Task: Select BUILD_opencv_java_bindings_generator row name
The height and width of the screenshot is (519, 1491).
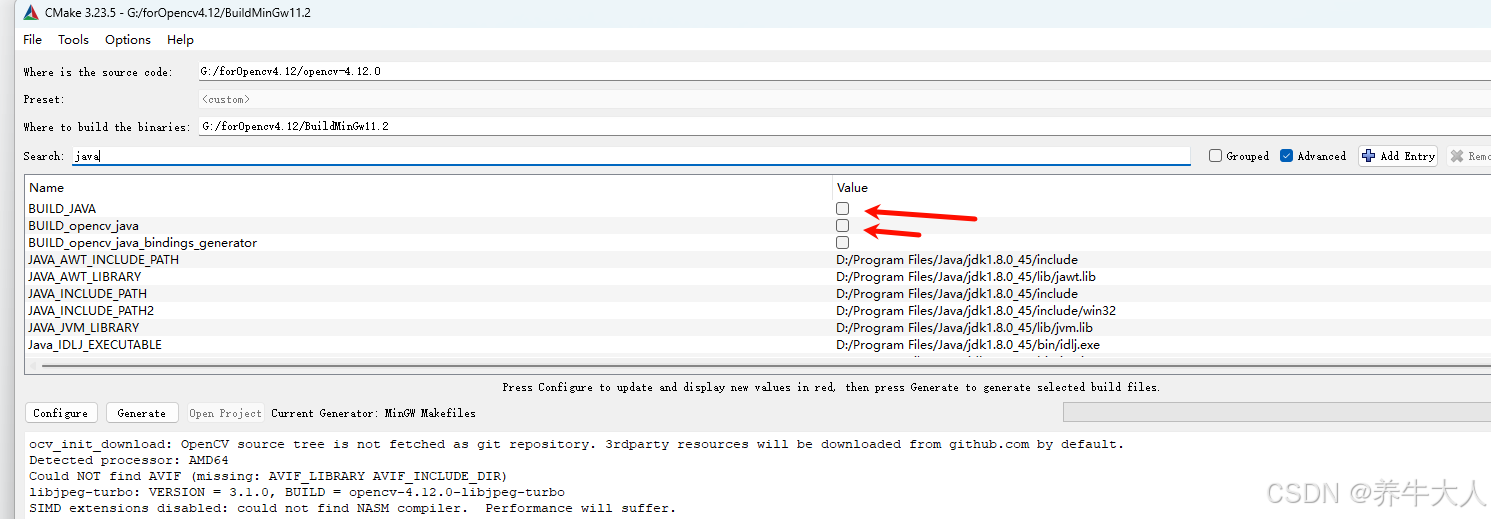Action: pyautogui.click(x=142, y=243)
